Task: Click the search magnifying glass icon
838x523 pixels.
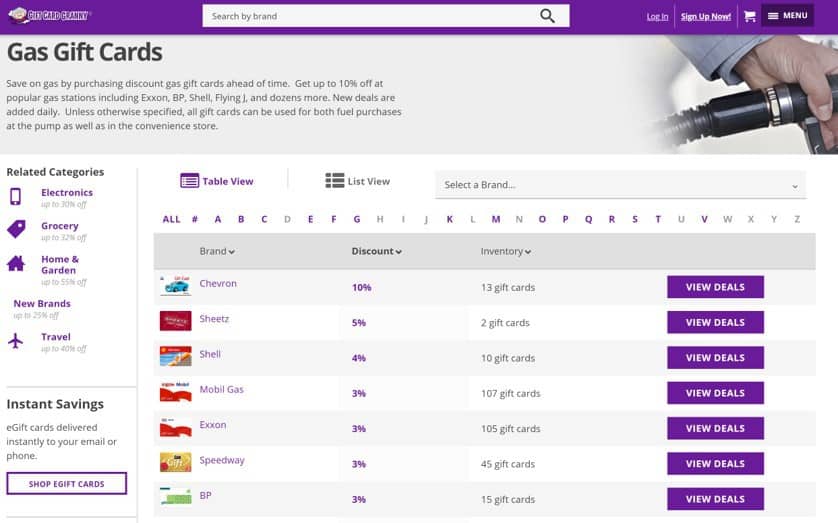Action: click(547, 16)
